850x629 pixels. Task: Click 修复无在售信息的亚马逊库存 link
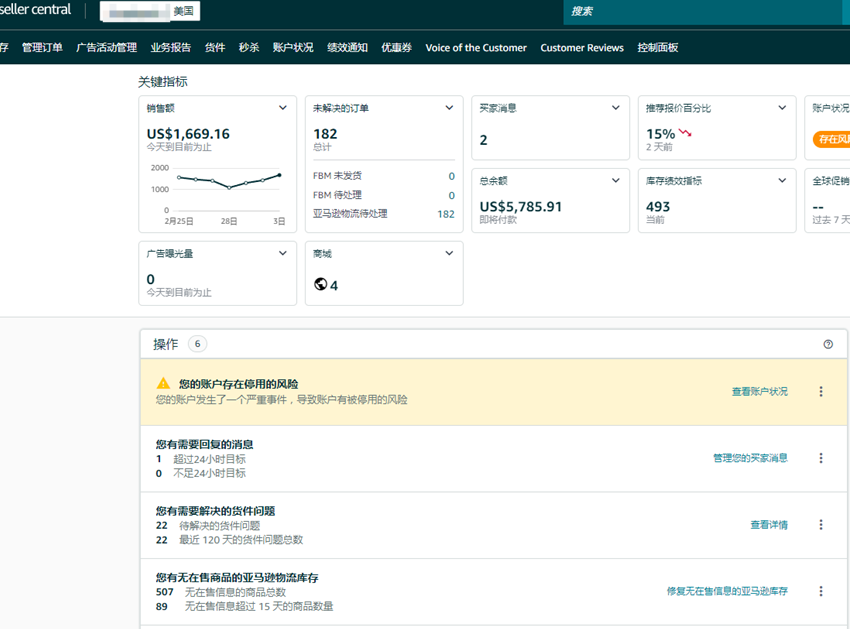[x=727, y=591]
